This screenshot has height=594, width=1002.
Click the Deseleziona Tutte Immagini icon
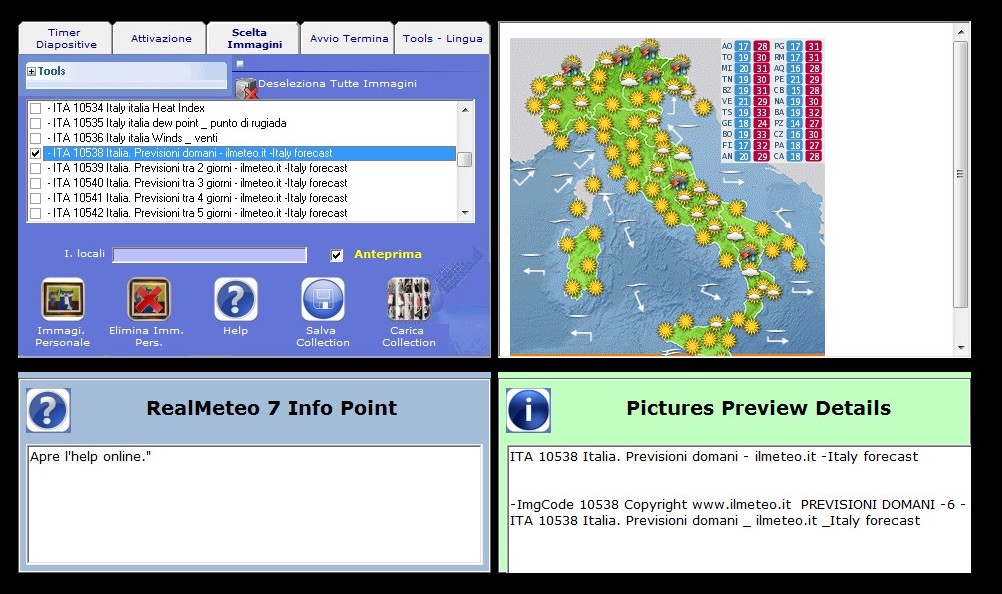246,88
